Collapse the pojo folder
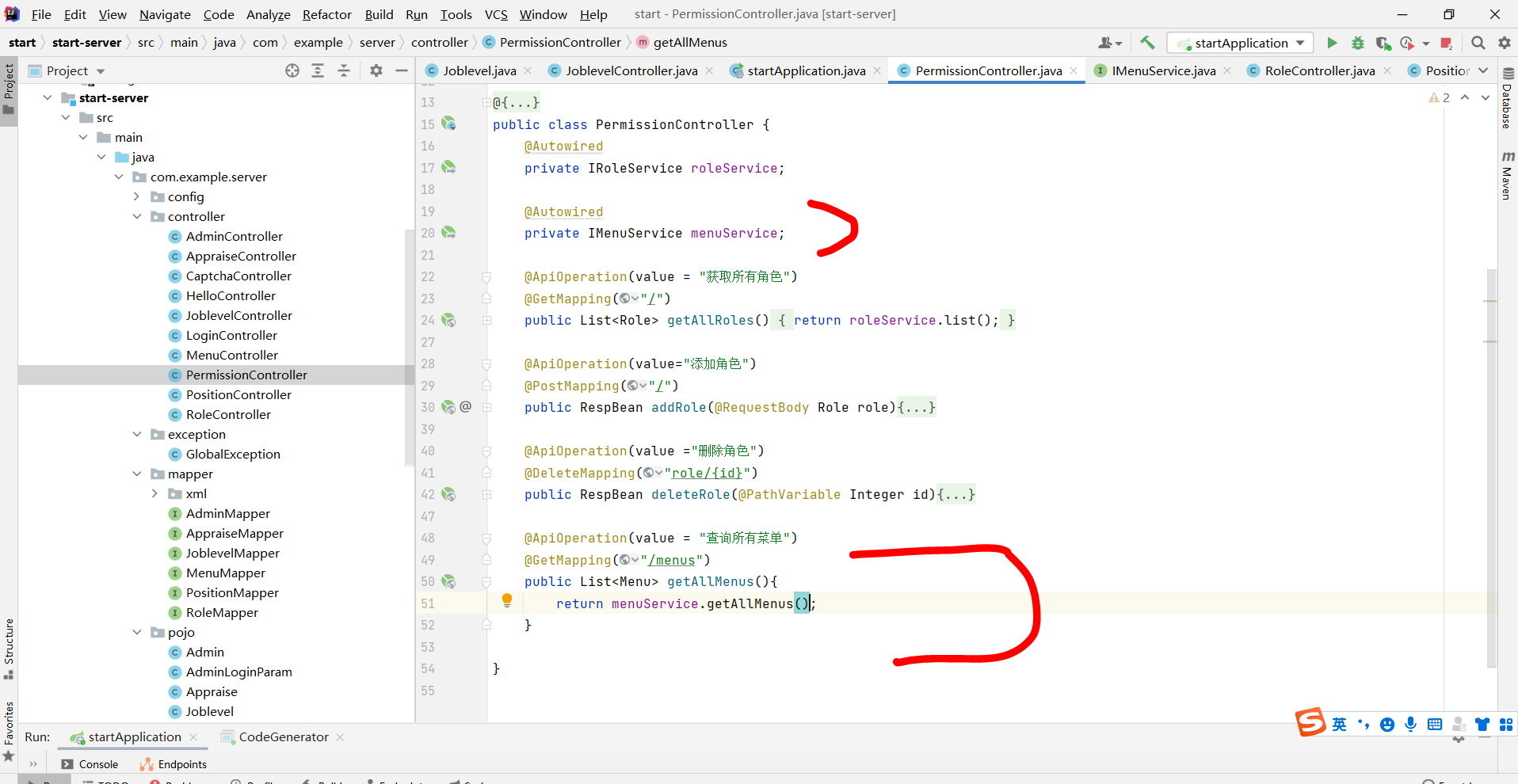 tap(137, 632)
